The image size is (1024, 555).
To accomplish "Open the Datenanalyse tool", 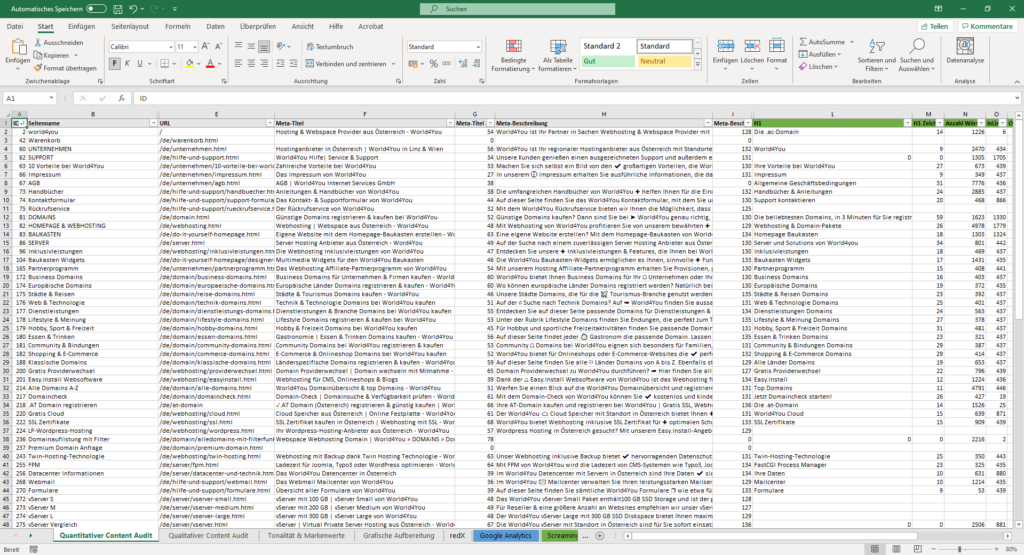I will pos(965,51).
